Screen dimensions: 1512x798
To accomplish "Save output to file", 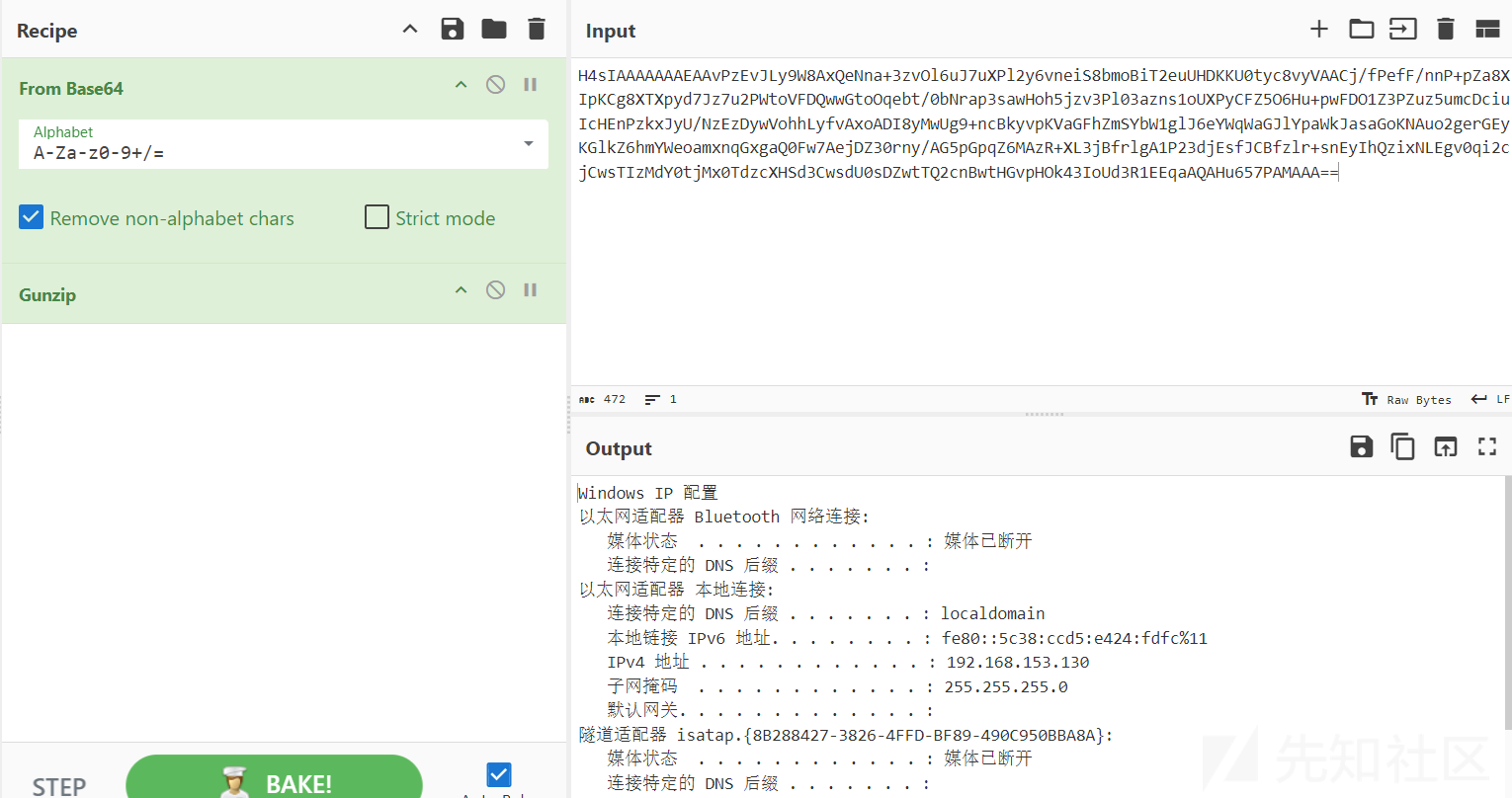I will click(x=1362, y=446).
